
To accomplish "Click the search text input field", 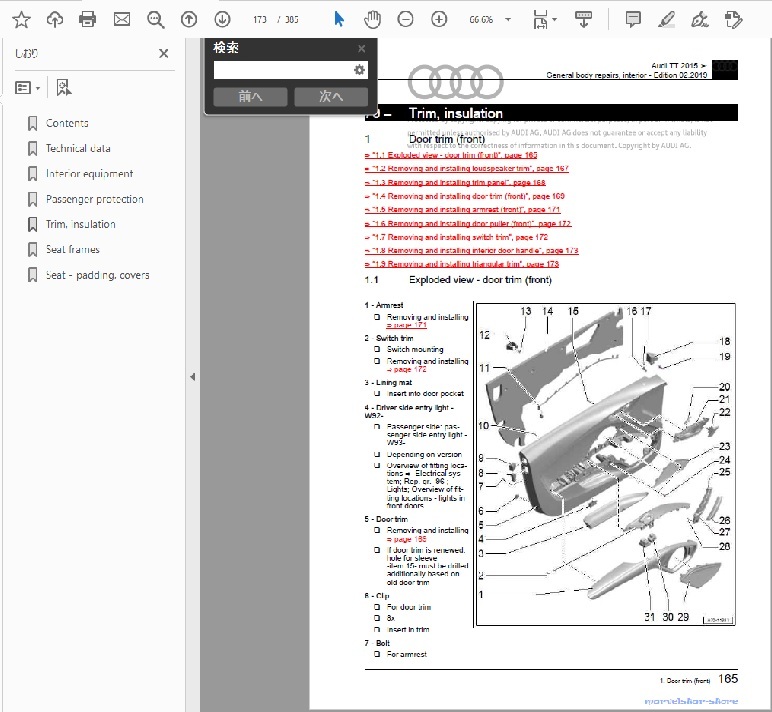I will 283,70.
